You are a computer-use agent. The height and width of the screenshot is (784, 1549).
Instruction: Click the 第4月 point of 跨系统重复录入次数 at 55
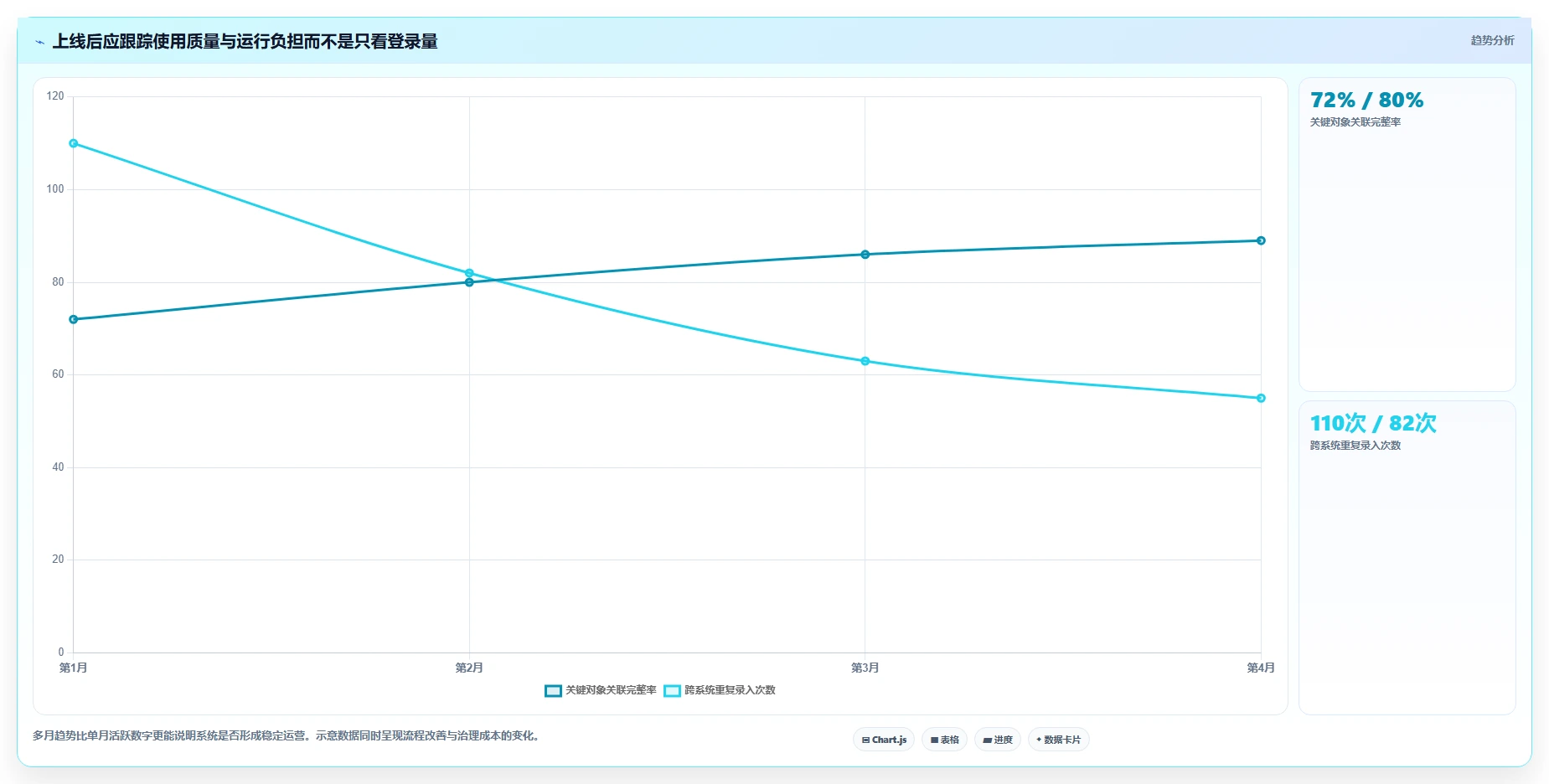(1261, 398)
